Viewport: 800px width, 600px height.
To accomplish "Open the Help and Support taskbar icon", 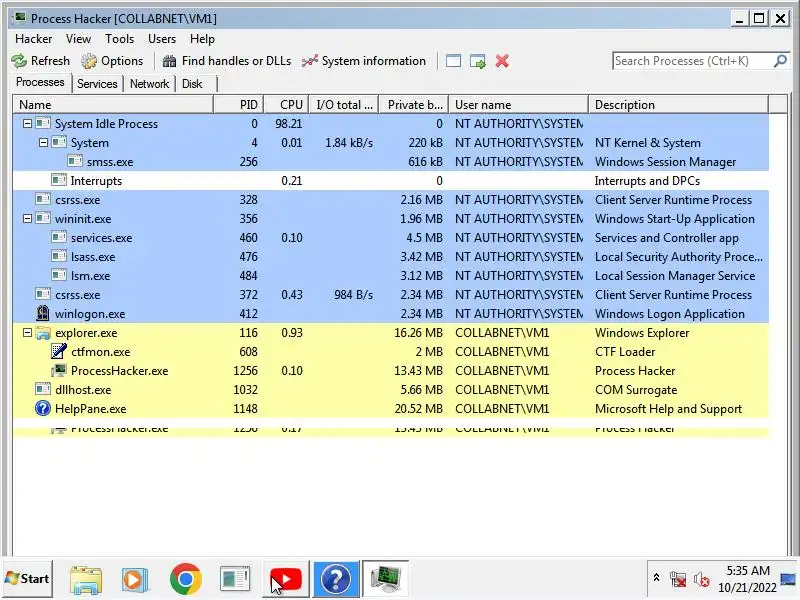I will tap(335, 579).
